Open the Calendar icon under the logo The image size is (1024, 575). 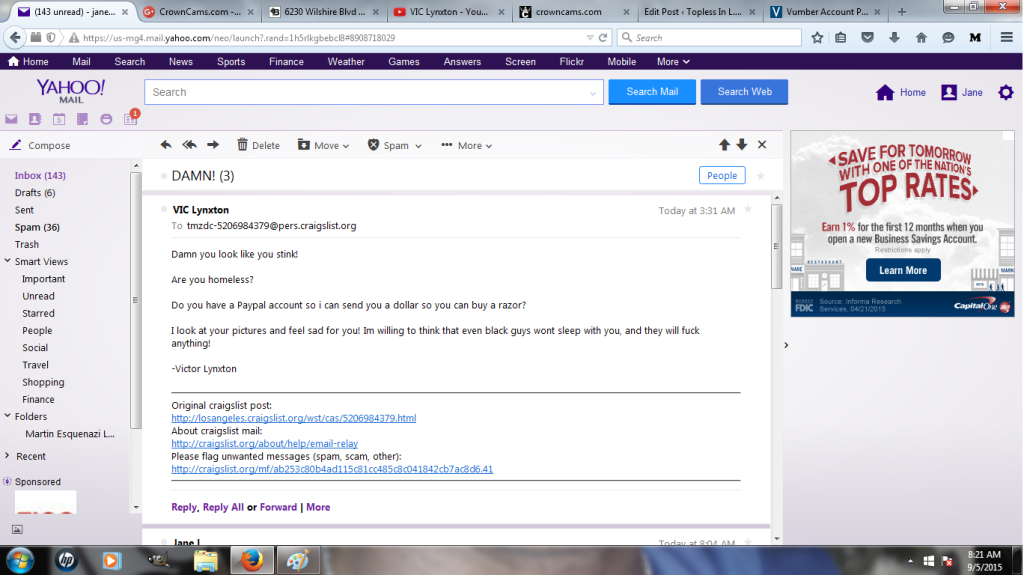(x=59, y=119)
